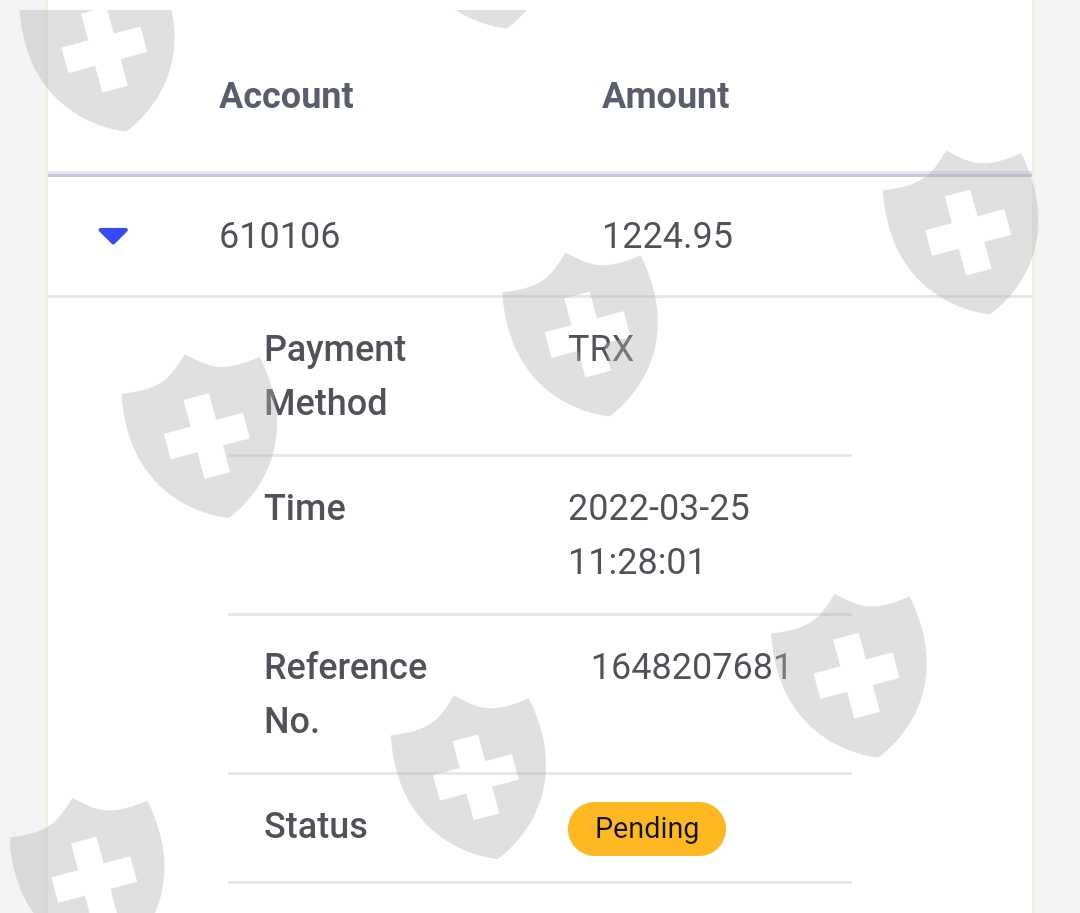Click the Time field label
Screen dimensions: 1080x913
point(305,508)
